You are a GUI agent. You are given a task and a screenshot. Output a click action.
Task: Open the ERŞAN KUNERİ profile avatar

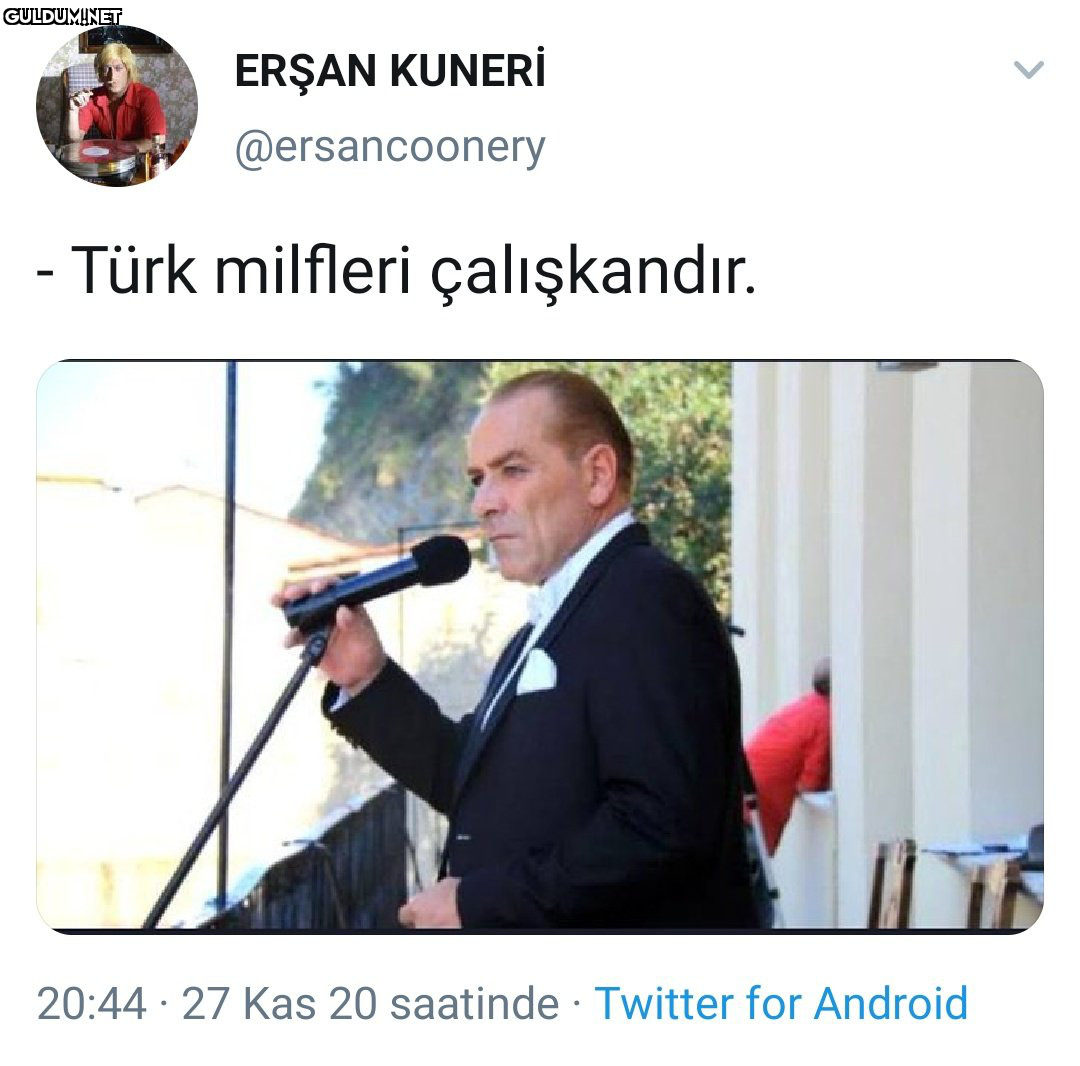click(x=117, y=106)
